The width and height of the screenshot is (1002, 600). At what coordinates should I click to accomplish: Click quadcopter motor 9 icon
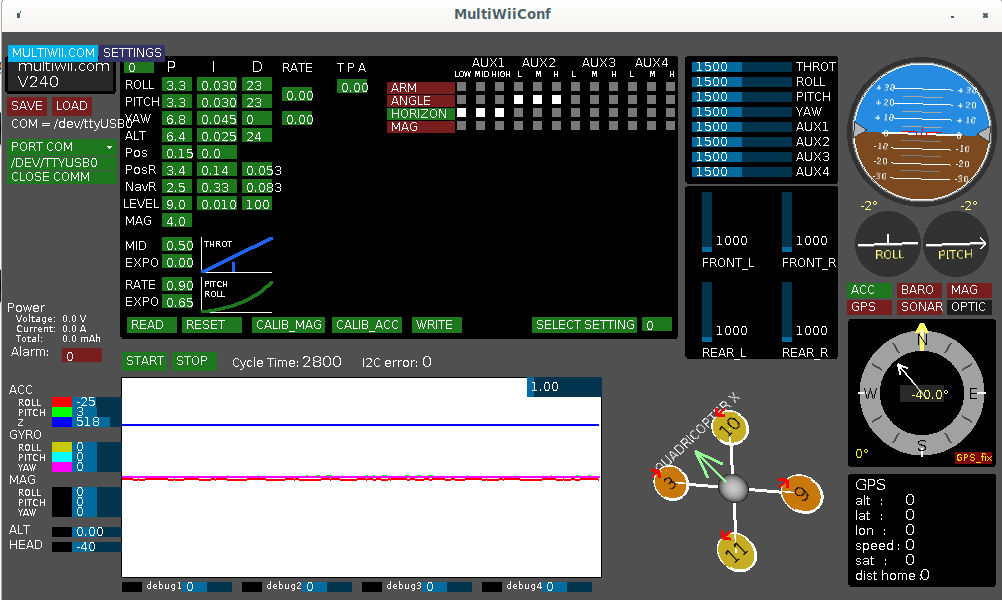[801, 493]
